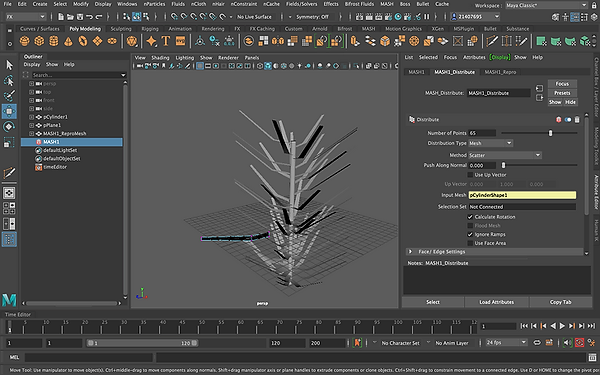The image size is (600, 375).
Task: Click the MASH delete node trash icon
Action: (x=577, y=120)
